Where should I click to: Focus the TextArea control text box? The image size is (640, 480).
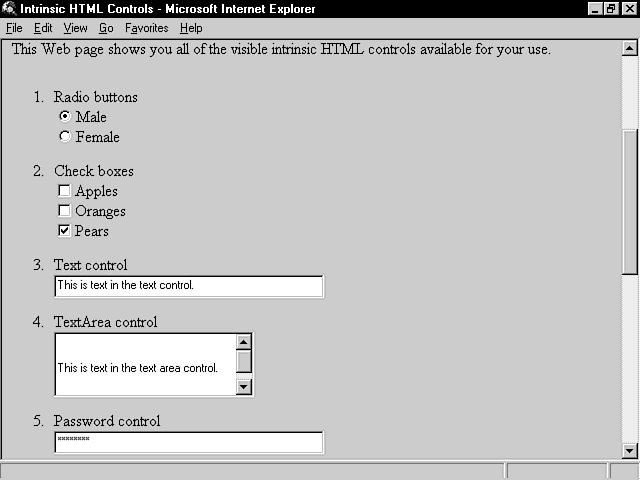[x=145, y=366]
